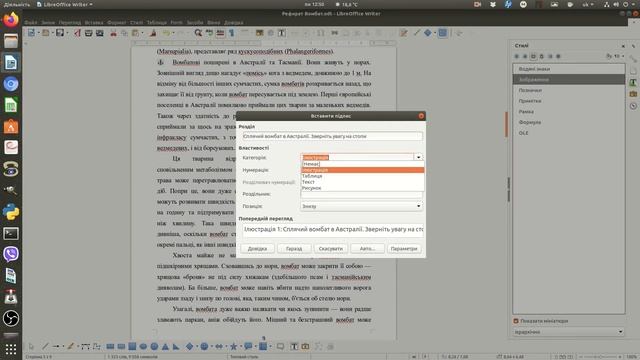Image resolution: width=640 pixels, height=360 pixels.
Task: Open OBS Studio from the dock
Action: click(x=11, y=318)
